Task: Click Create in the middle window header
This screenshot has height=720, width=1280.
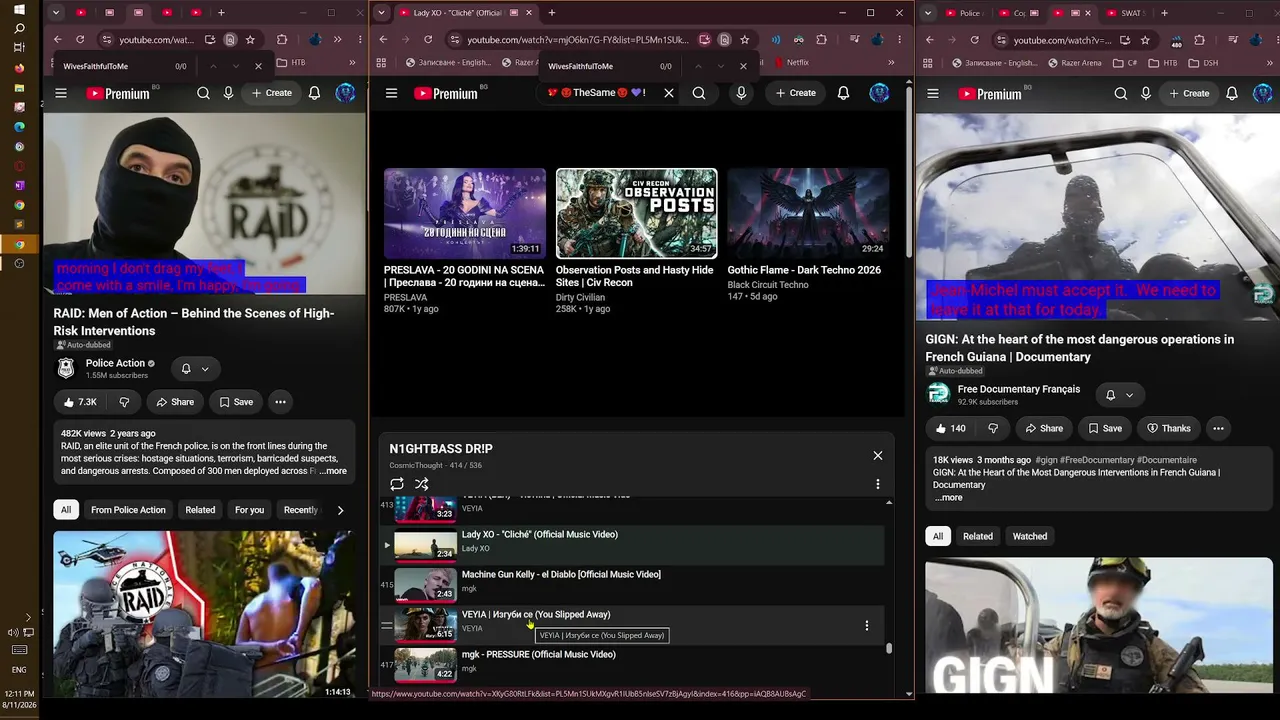Action: pyautogui.click(x=794, y=93)
